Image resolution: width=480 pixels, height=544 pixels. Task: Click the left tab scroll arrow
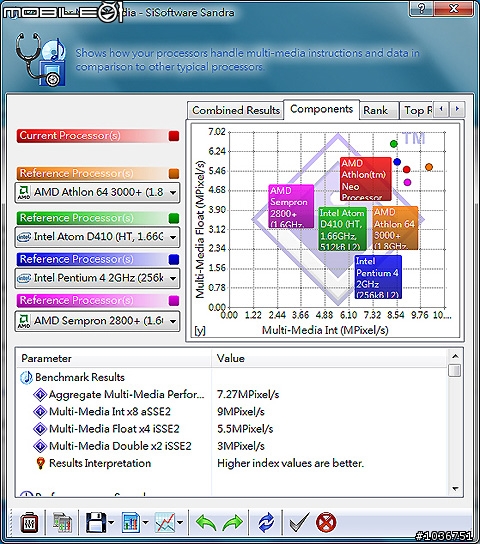(x=441, y=110)
